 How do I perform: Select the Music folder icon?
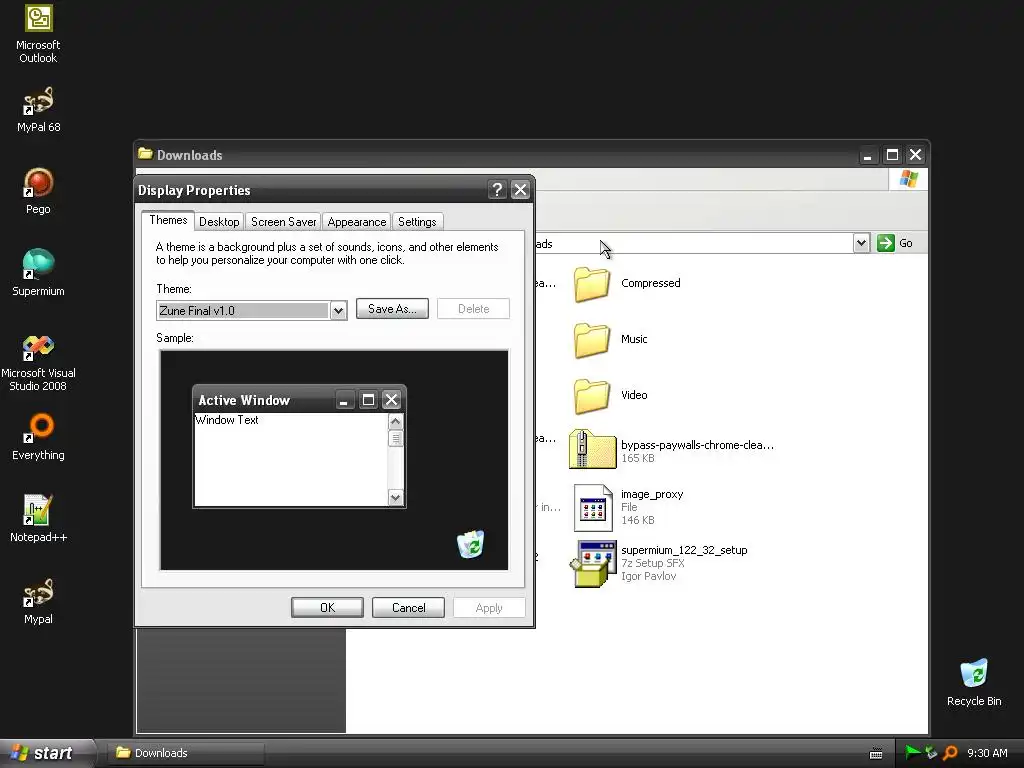[x=592, y=340]
